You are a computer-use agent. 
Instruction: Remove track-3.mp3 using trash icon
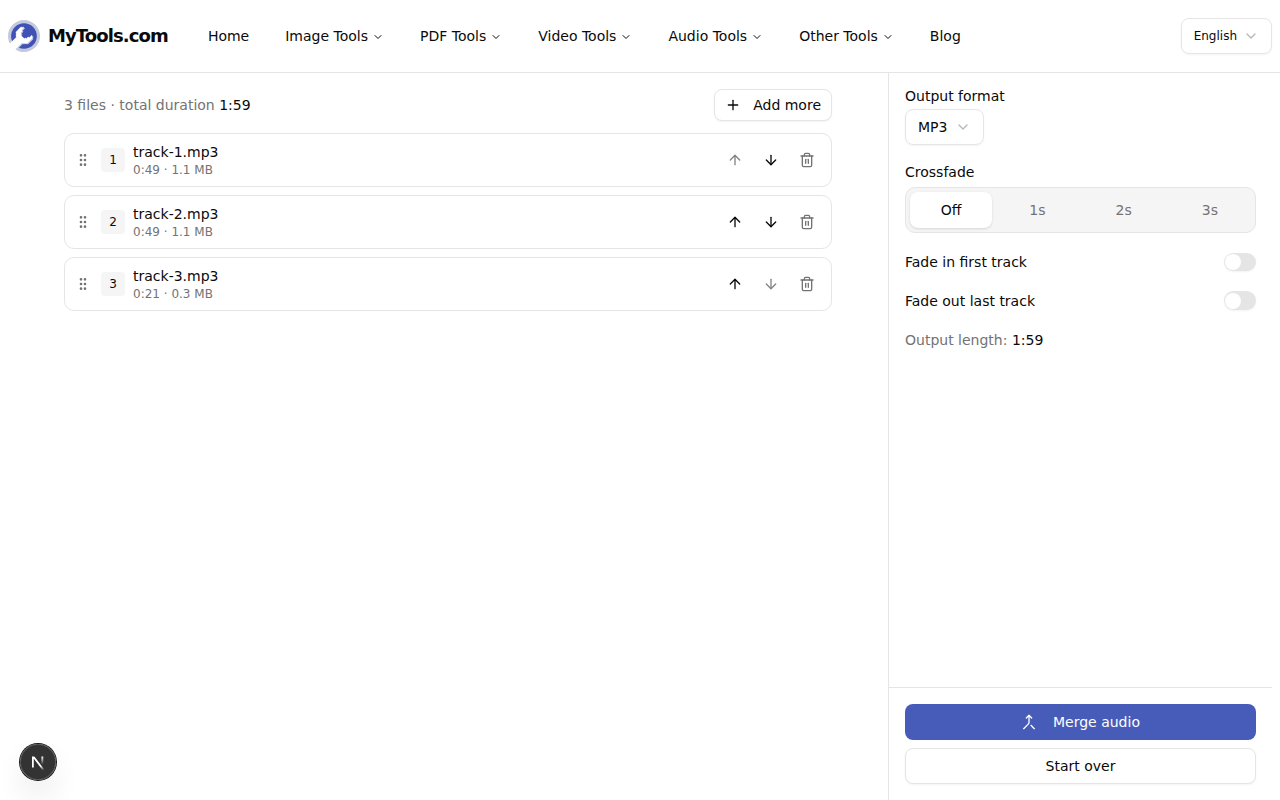pyautogui.click(x=807, y=284)
